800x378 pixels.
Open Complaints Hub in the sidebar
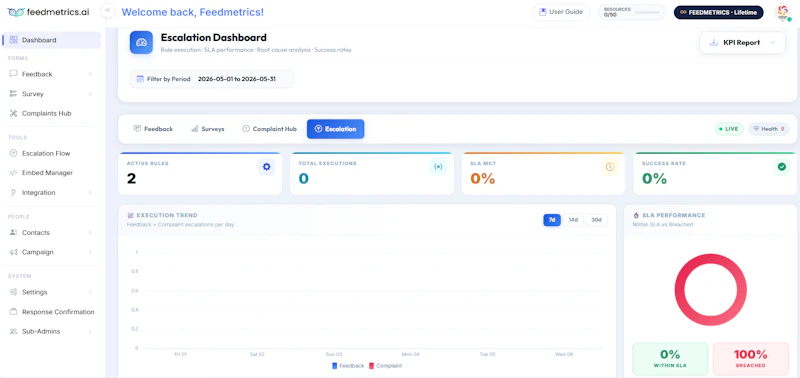[52, 113]
